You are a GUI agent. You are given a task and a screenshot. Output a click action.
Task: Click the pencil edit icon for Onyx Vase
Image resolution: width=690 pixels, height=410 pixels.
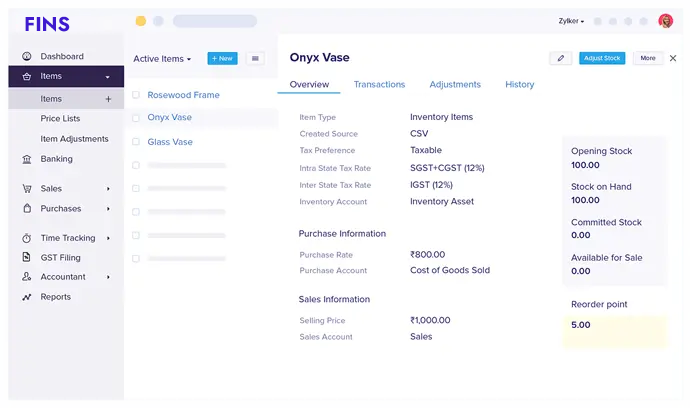[x=560, y=59]
